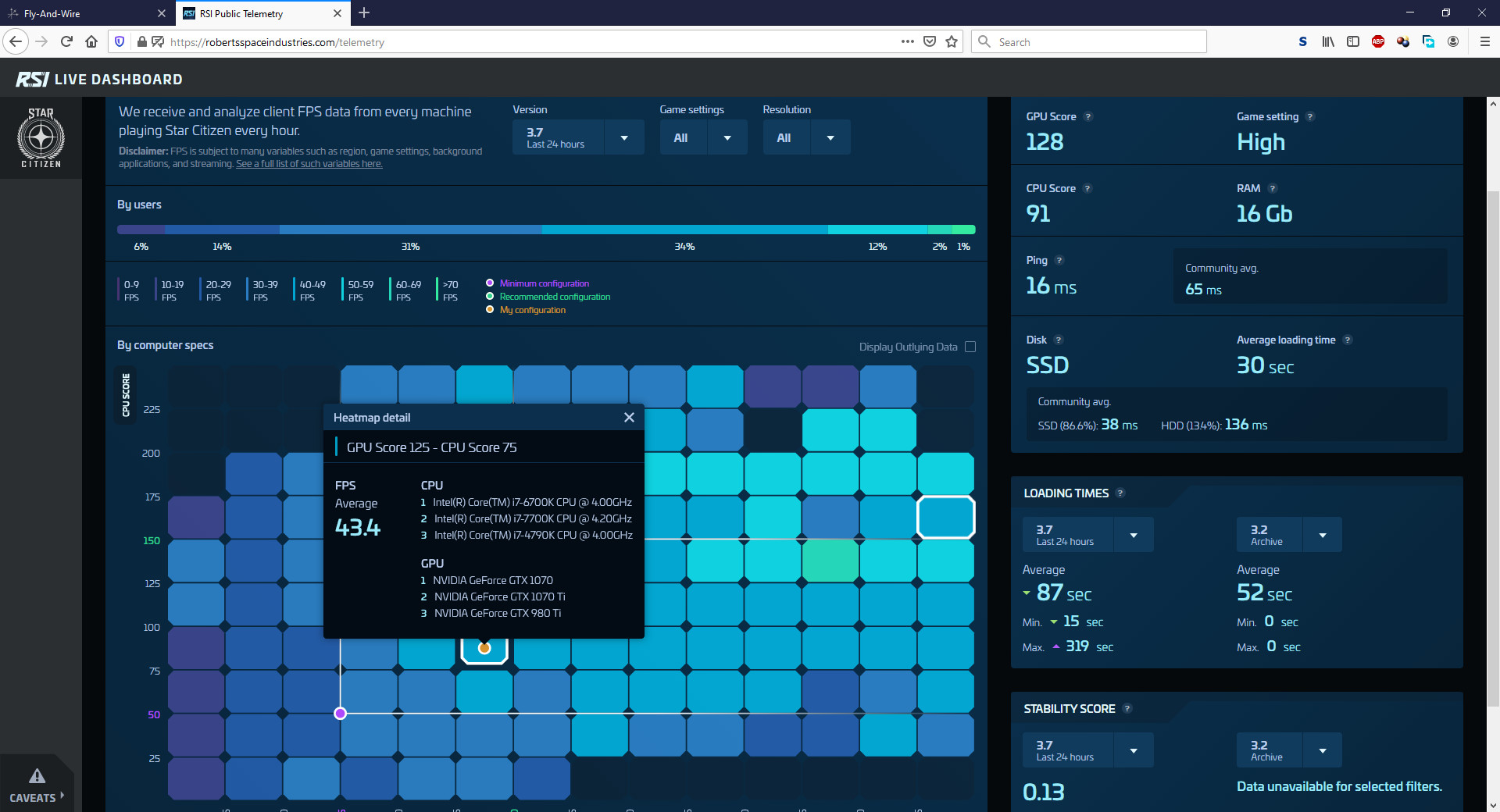Click the Loading Times help icon

coord(1120,493)
